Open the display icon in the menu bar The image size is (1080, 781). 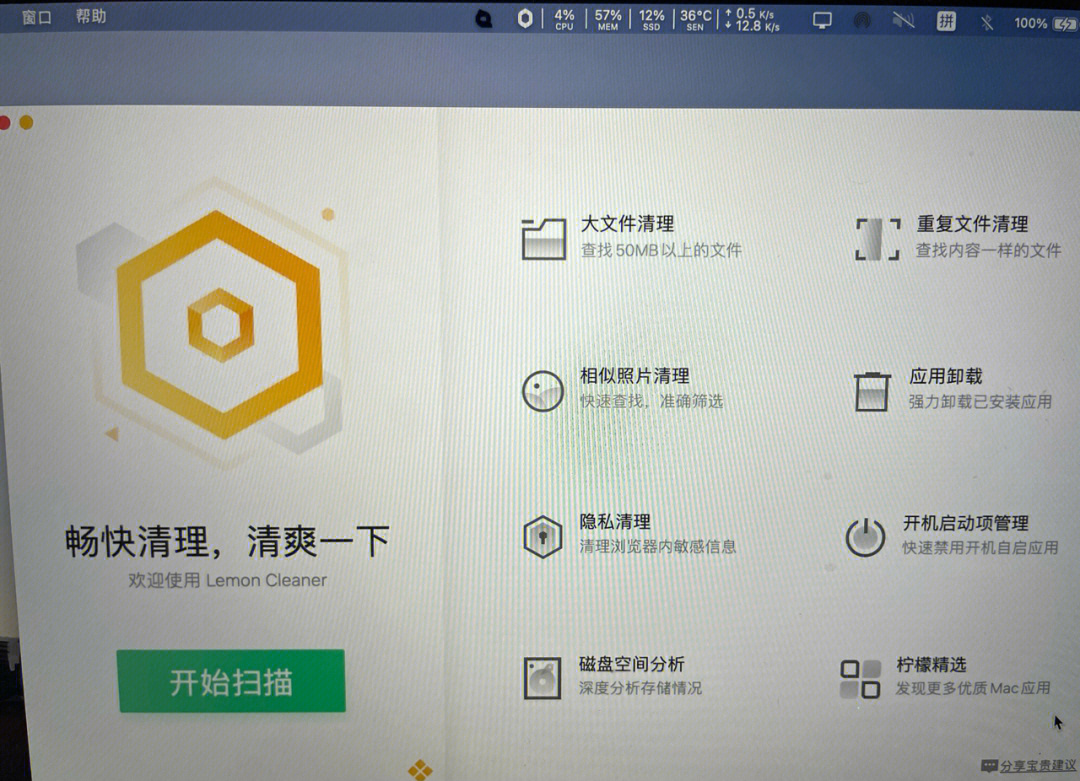point(822,21)
